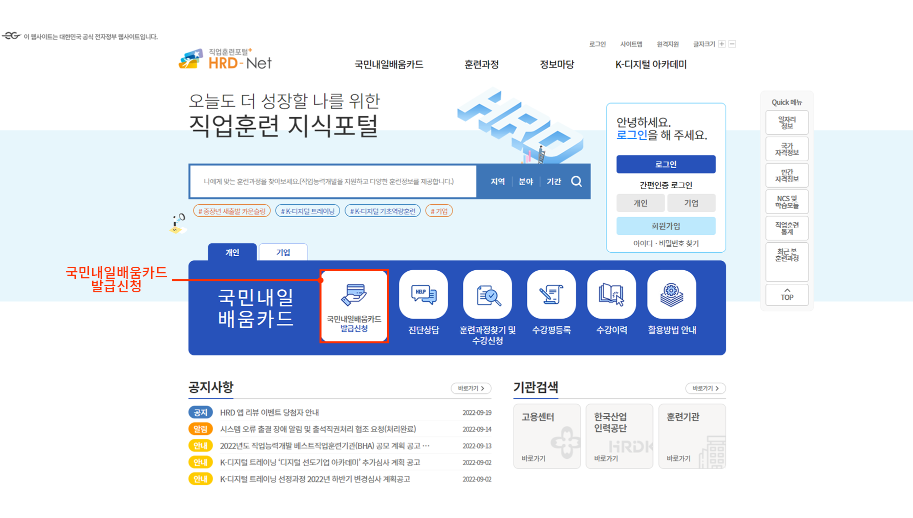913x518 pixels.
Task: Open Quick menu NCS 및 학습모듈
Action: point(787,202)
